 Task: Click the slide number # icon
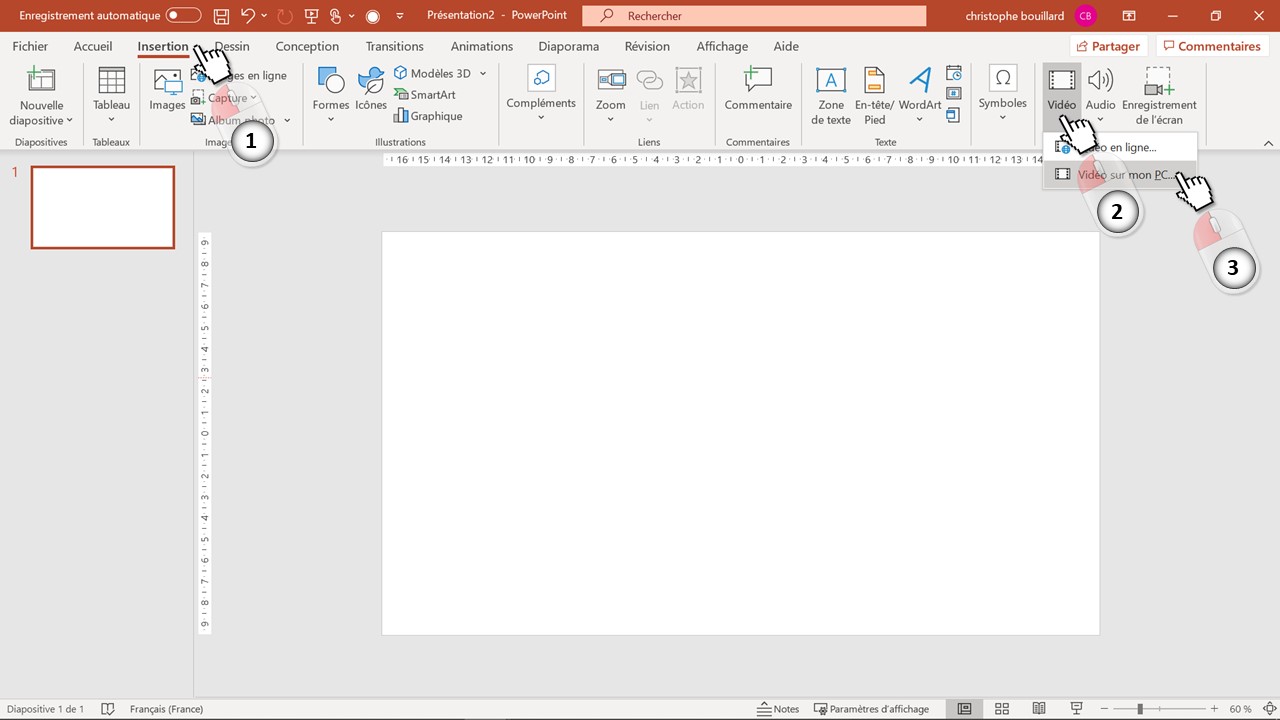(953, 94)
